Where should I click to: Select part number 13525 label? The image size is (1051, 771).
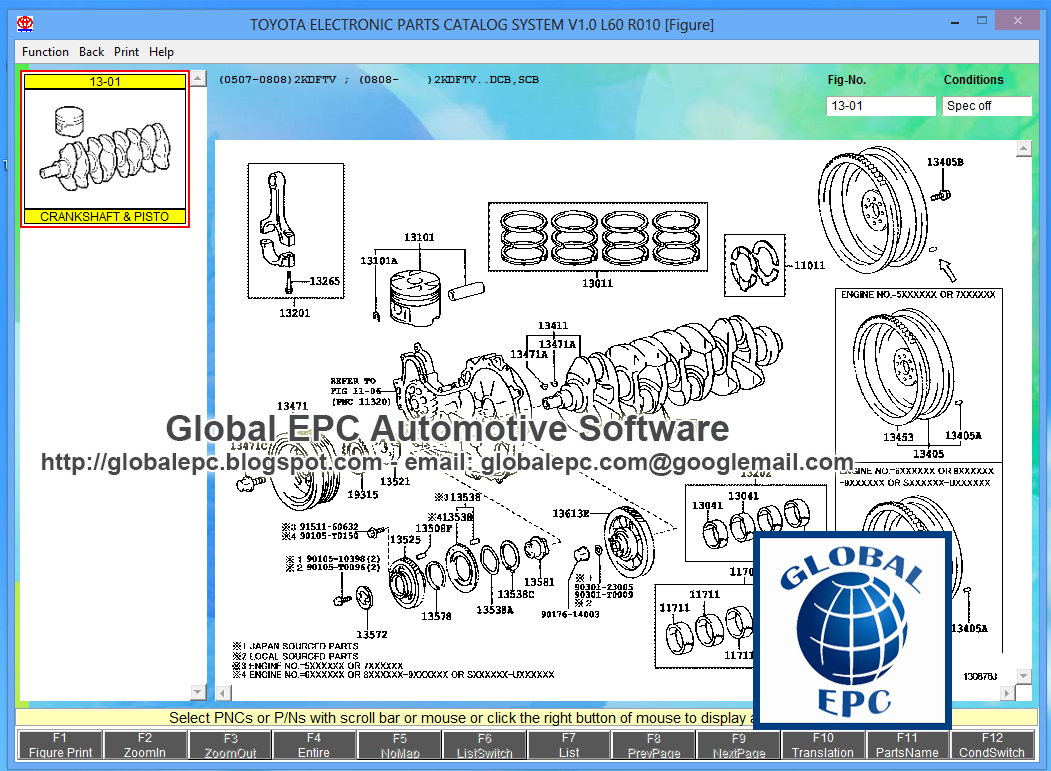(x=406, y=540)
